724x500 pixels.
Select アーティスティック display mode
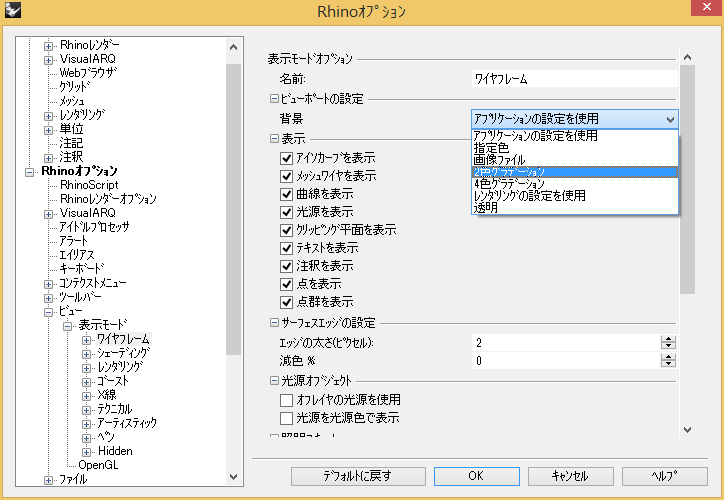pyautogui.click(x=127, y=423)
